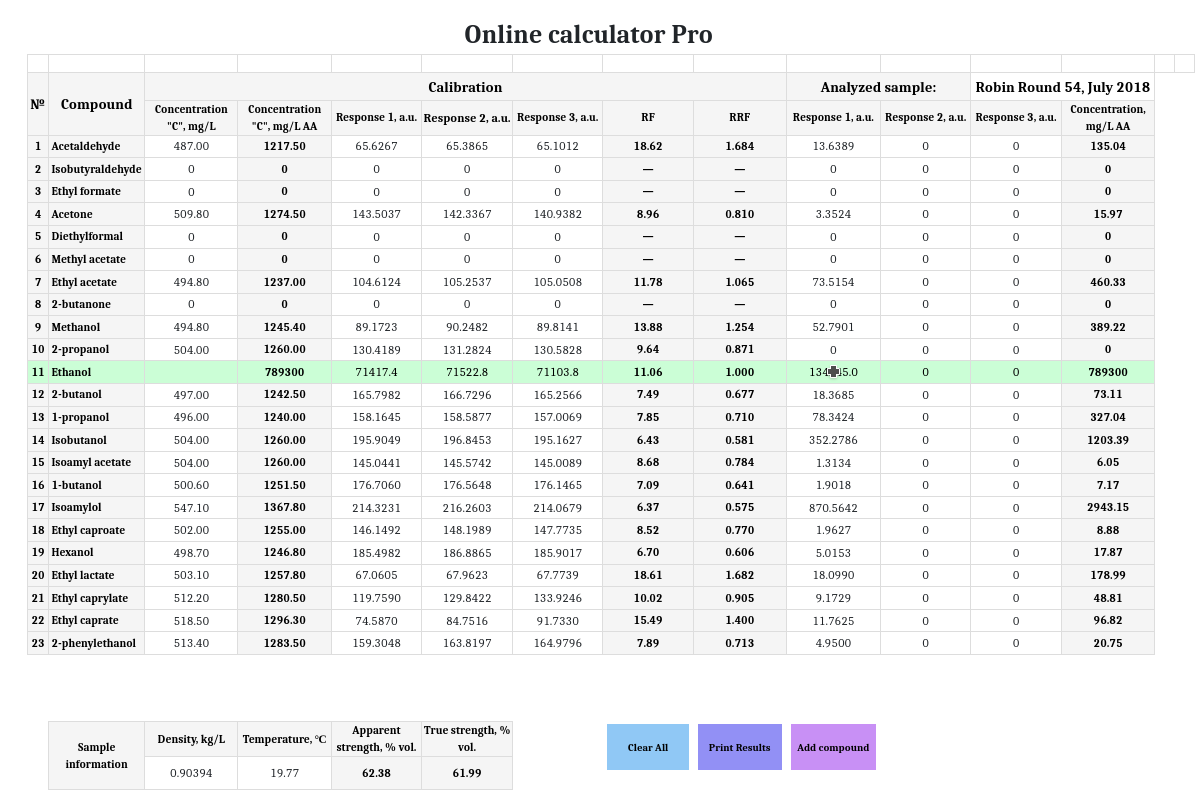Click the RRF column header

pos(739,117)
